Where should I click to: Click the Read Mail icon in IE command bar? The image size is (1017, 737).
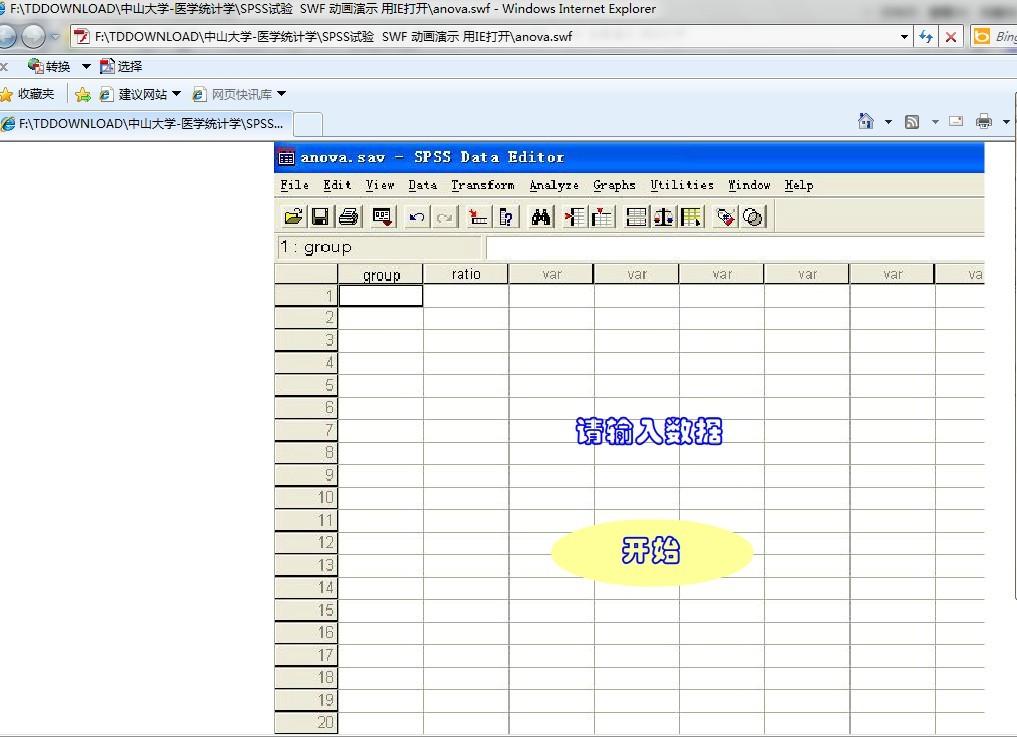pos(956,121)
